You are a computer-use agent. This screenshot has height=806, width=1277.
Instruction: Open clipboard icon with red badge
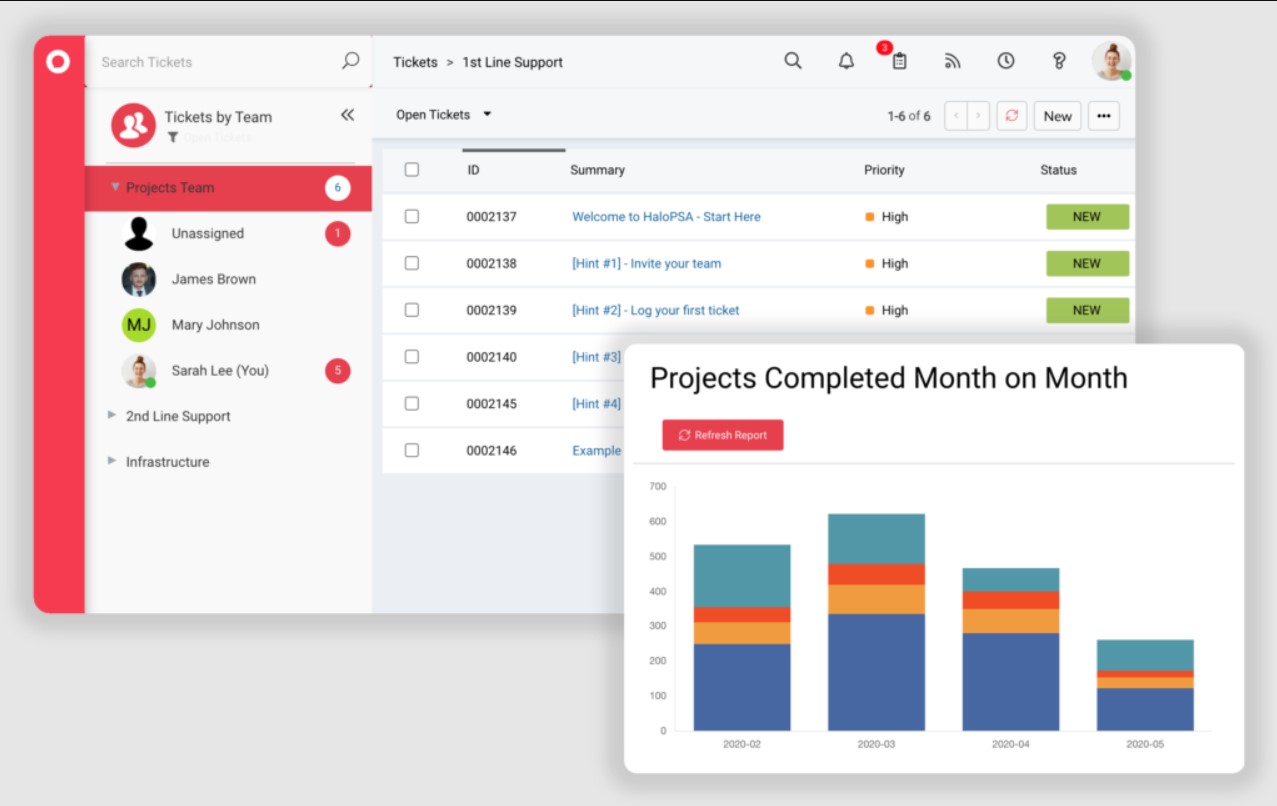[x=899, y=61]
